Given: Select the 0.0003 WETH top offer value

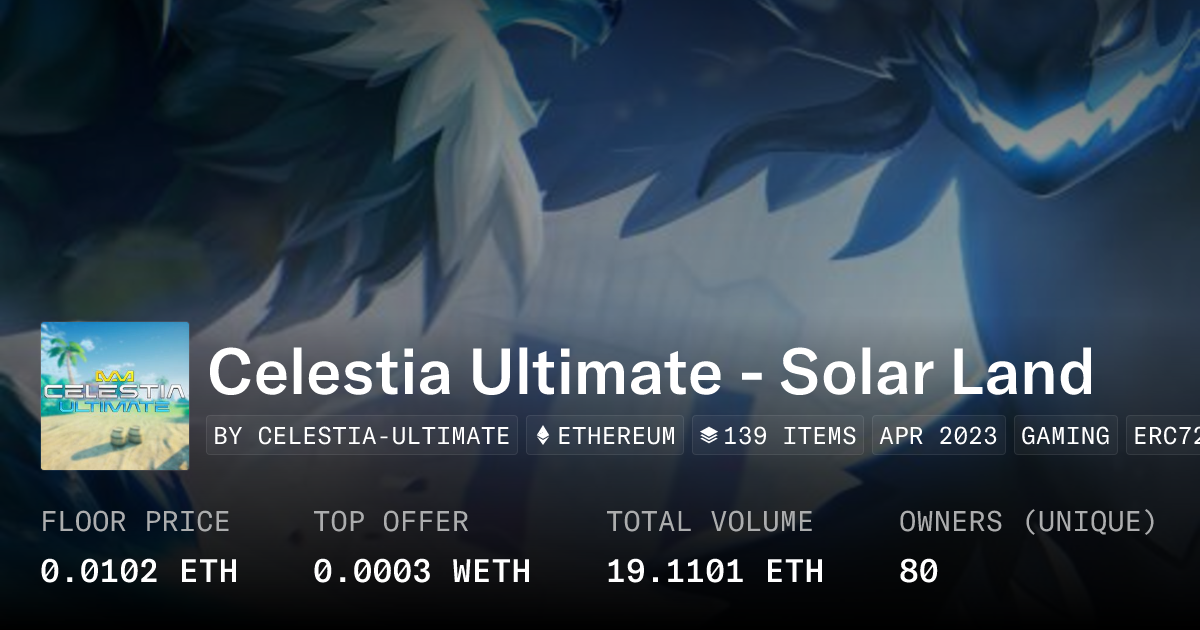Looking at the screenshot, I should coord(421,571).
